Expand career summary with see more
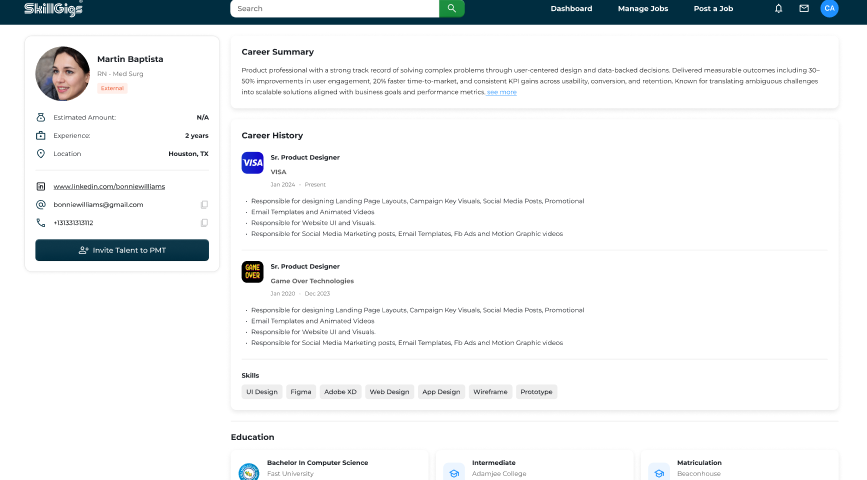This screenshot has width=867, height=480. [x=502, y=92]
